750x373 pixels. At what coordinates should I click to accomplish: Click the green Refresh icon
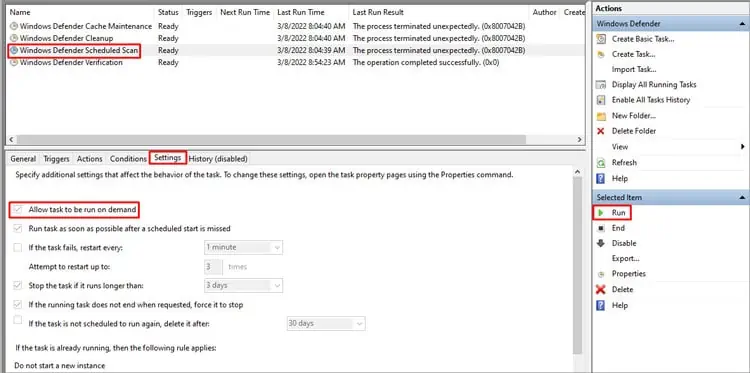[601, 163]
